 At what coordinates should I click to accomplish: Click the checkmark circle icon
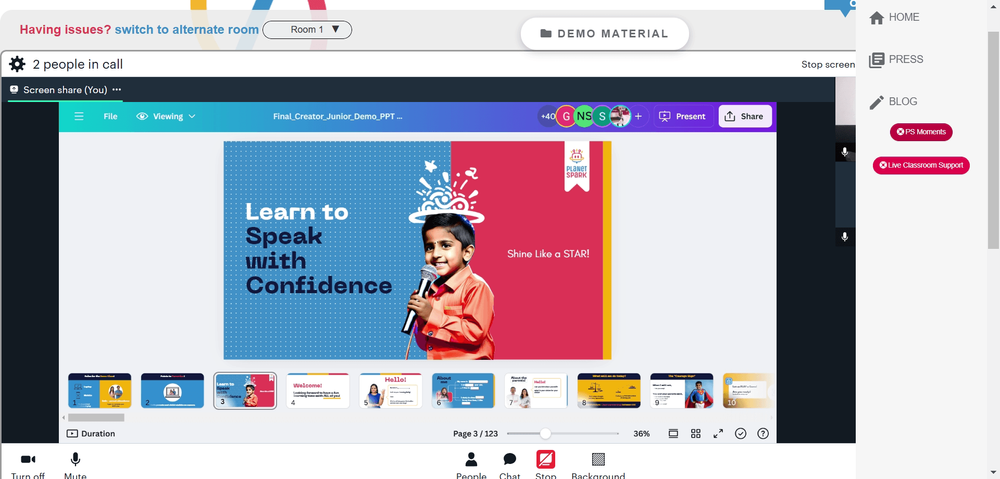click(740, 434)
